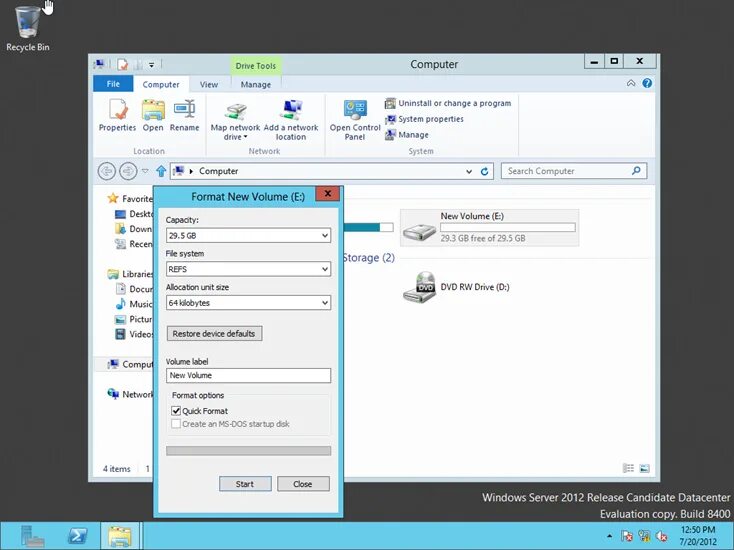Open the Recycle Bin on desktop

tap(28, 28)
